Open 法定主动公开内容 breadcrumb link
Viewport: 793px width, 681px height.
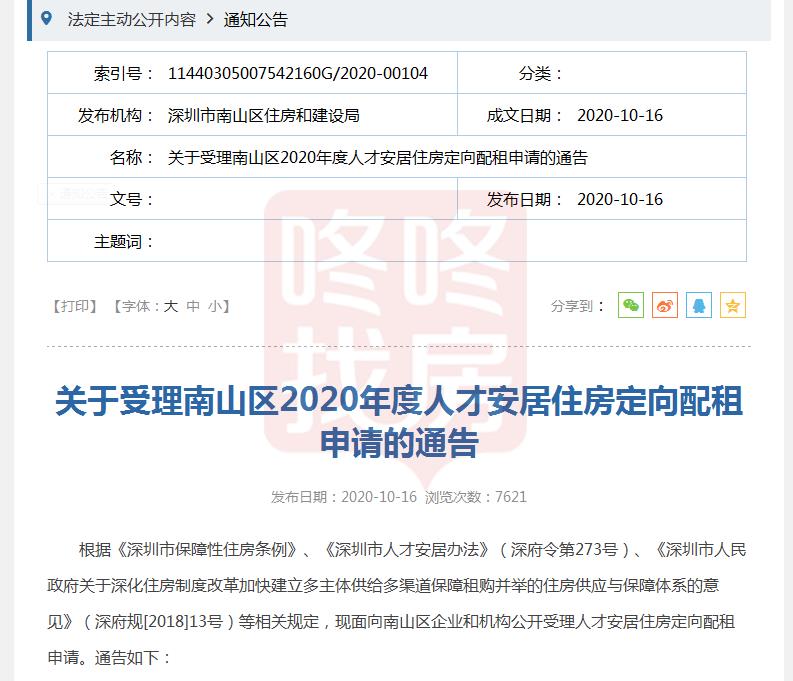point(131,20)
